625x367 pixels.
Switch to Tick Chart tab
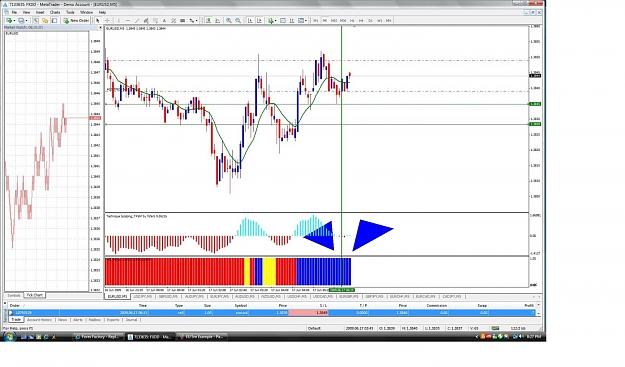[35, 295]
